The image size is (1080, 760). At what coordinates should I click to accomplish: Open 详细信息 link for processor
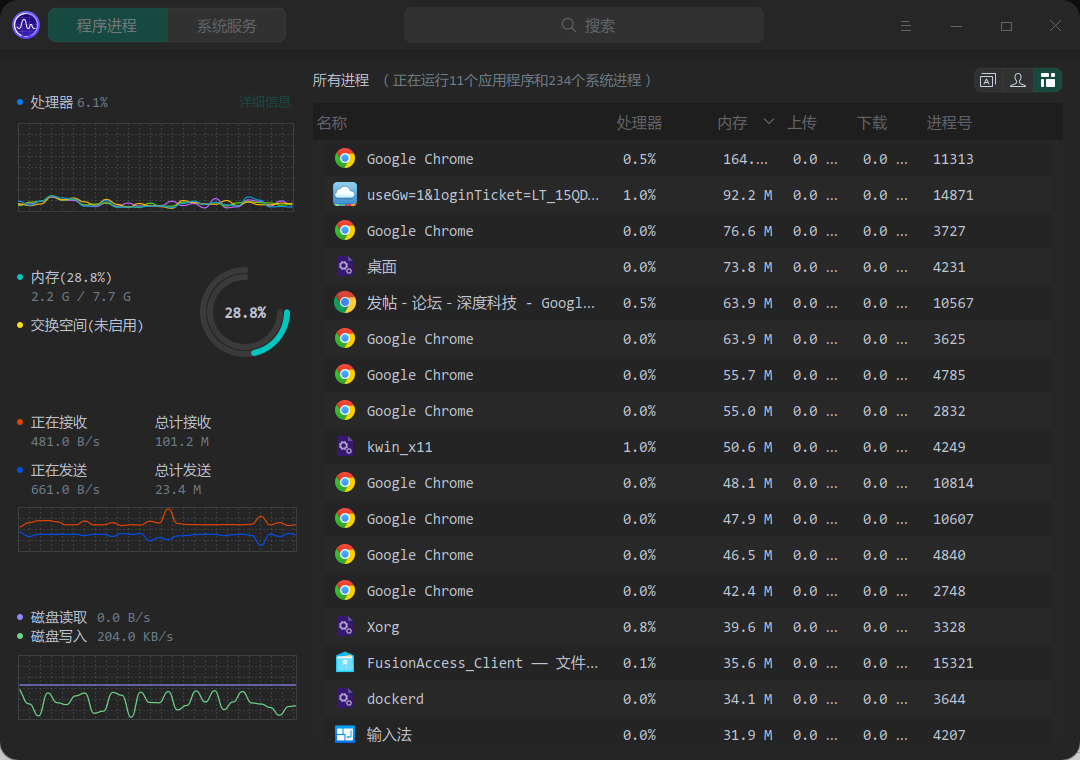(264, 102)
